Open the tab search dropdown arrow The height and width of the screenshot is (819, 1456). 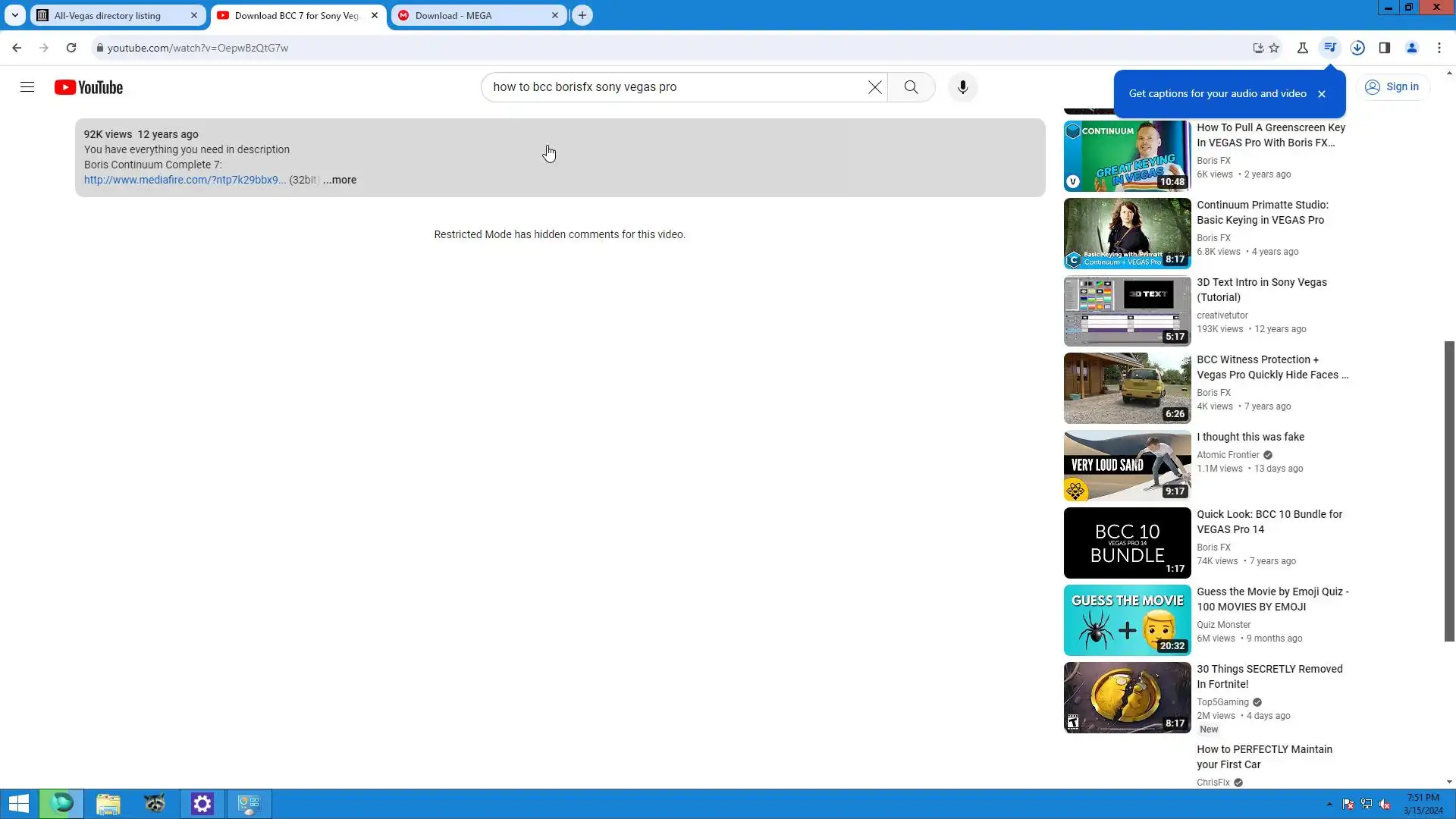tap(14, 15)
